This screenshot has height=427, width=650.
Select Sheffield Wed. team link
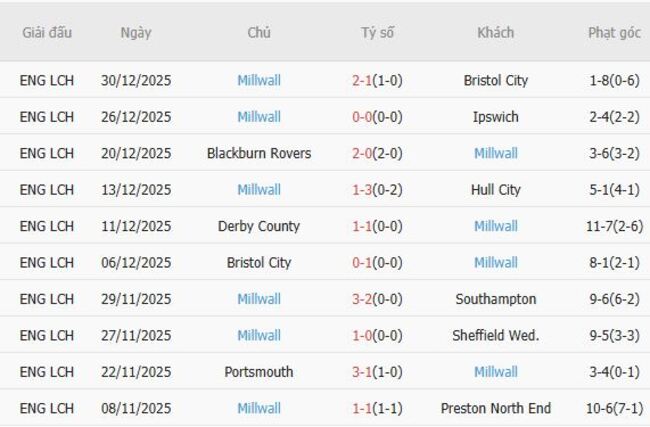pyautogui.click(x=496, y=336)
